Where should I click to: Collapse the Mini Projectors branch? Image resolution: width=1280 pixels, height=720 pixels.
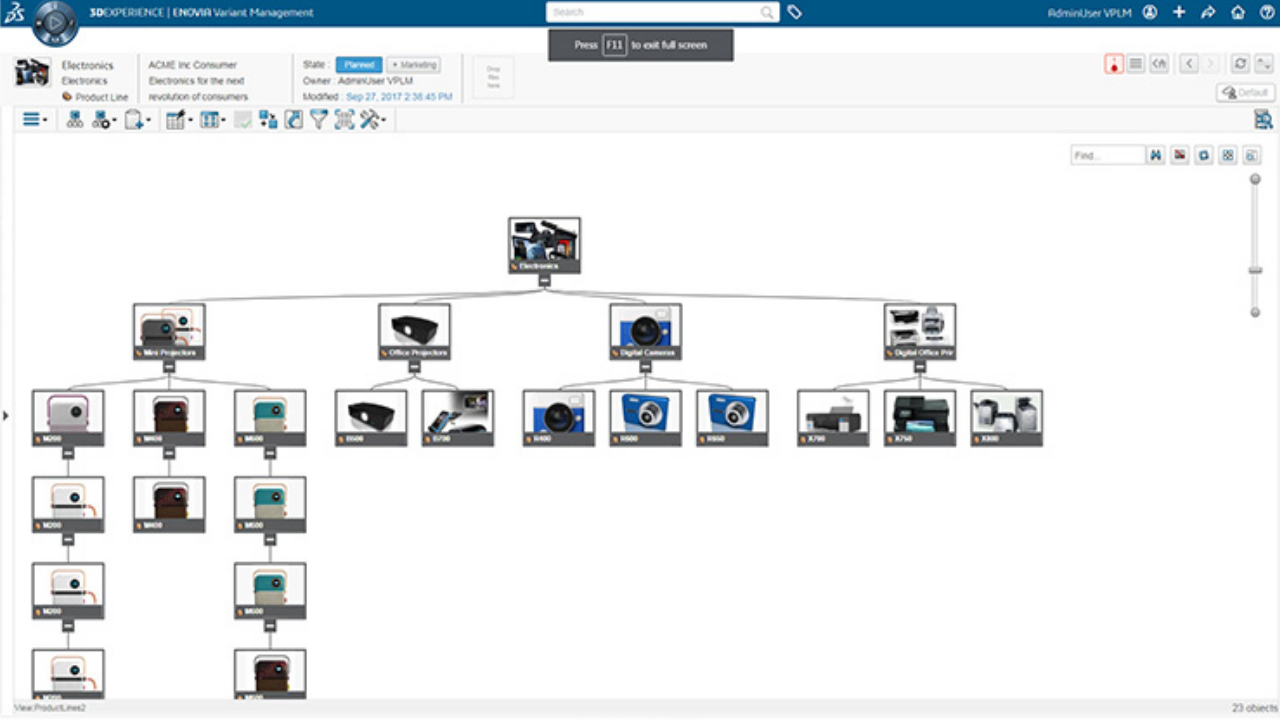coord(169,367)
